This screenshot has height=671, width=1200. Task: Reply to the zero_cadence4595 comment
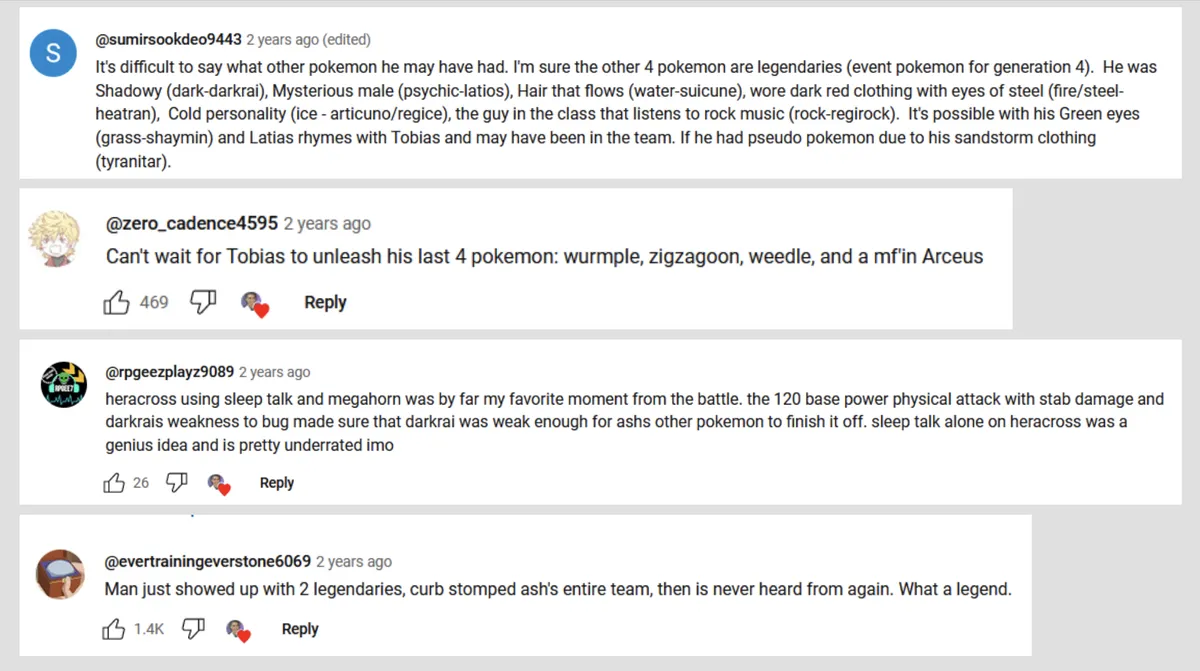click(325, 302)
